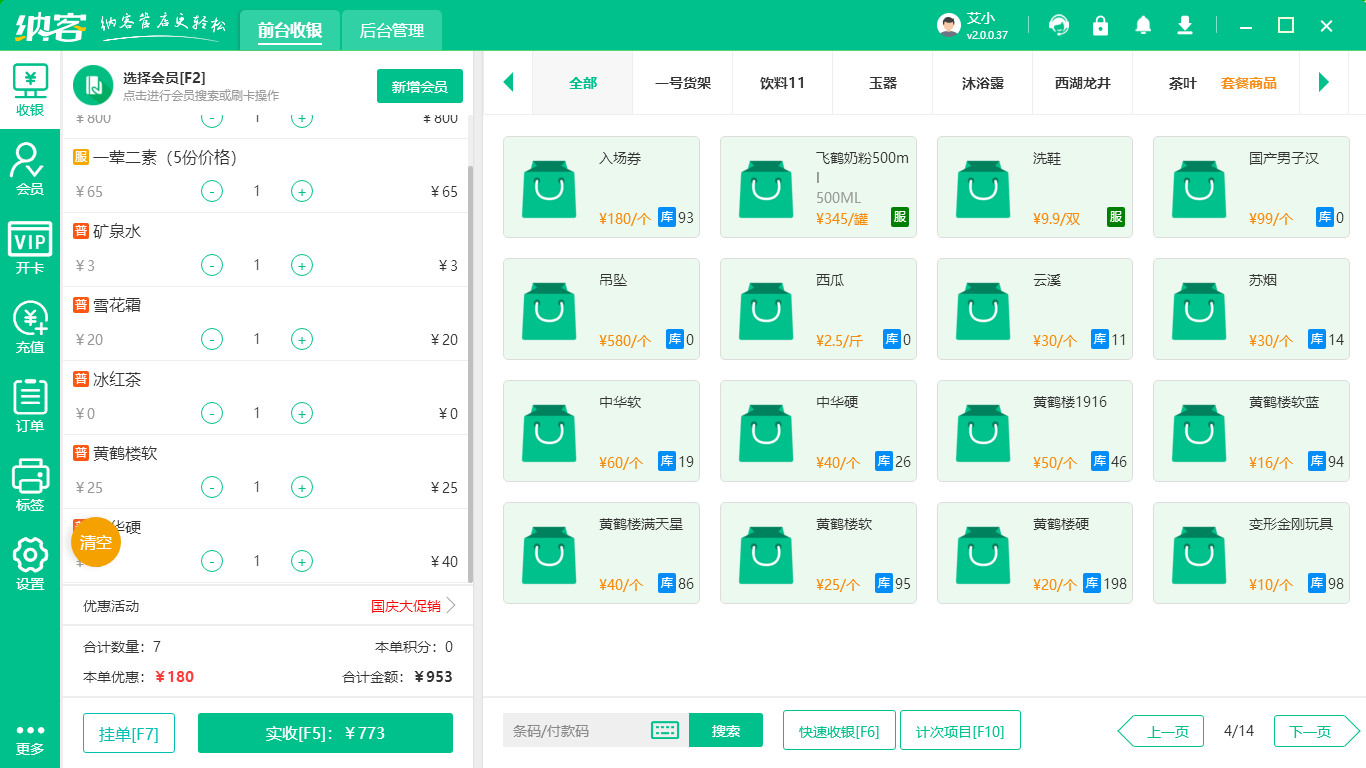1366x768 pixels.
Task: Click the notification bell icon
Action: coord(1143,25)
